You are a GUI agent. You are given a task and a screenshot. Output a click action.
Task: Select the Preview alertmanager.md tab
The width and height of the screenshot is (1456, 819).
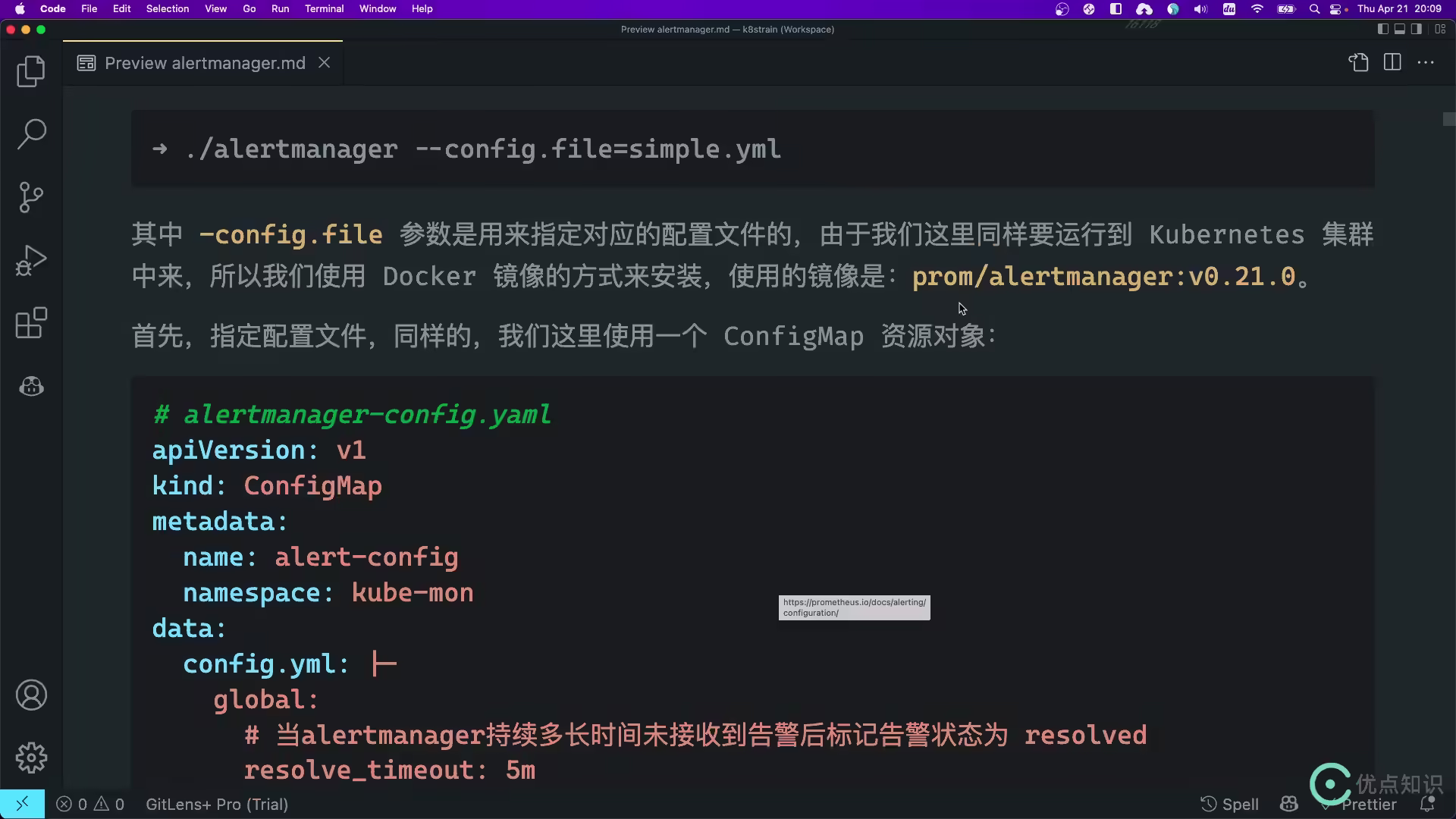pos(203,63)
